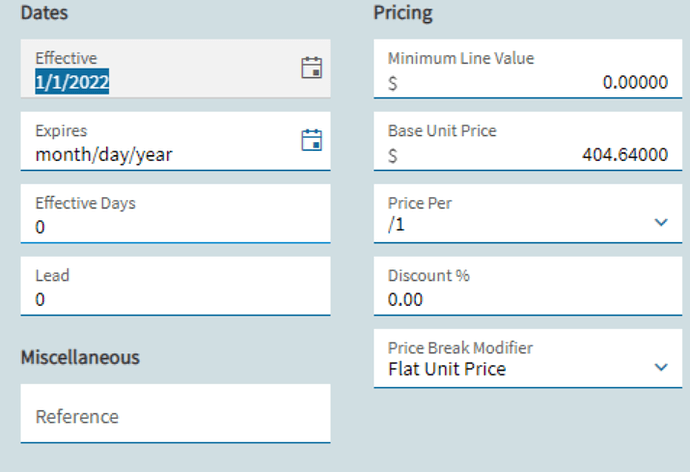This screenshot has height=472, width=690.
Task: Open the Price Per /1 dropdown
Action: tap(528, 213)
